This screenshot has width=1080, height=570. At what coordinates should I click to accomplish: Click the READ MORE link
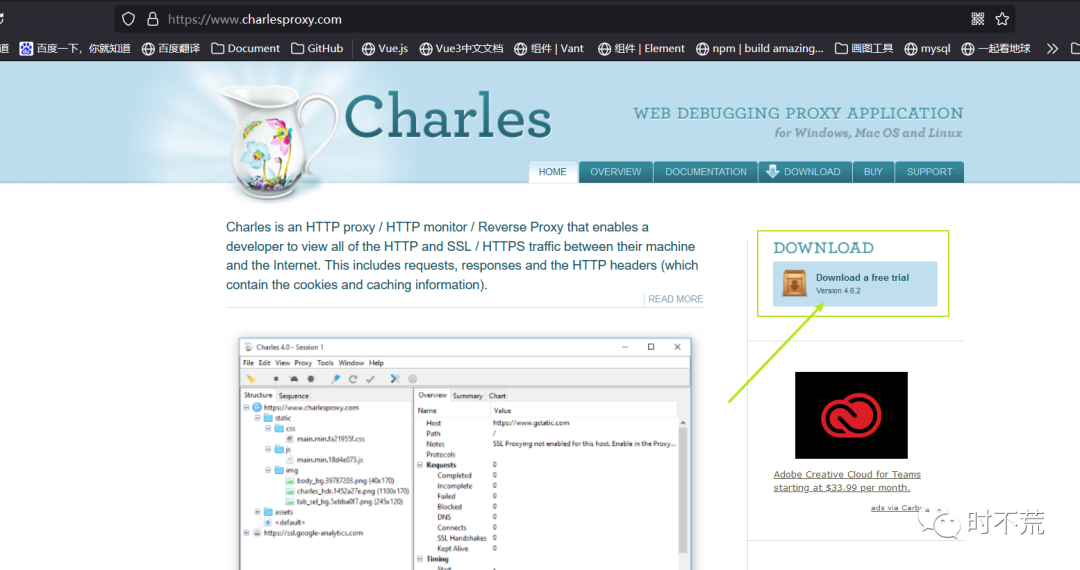[x=676, y=299]
